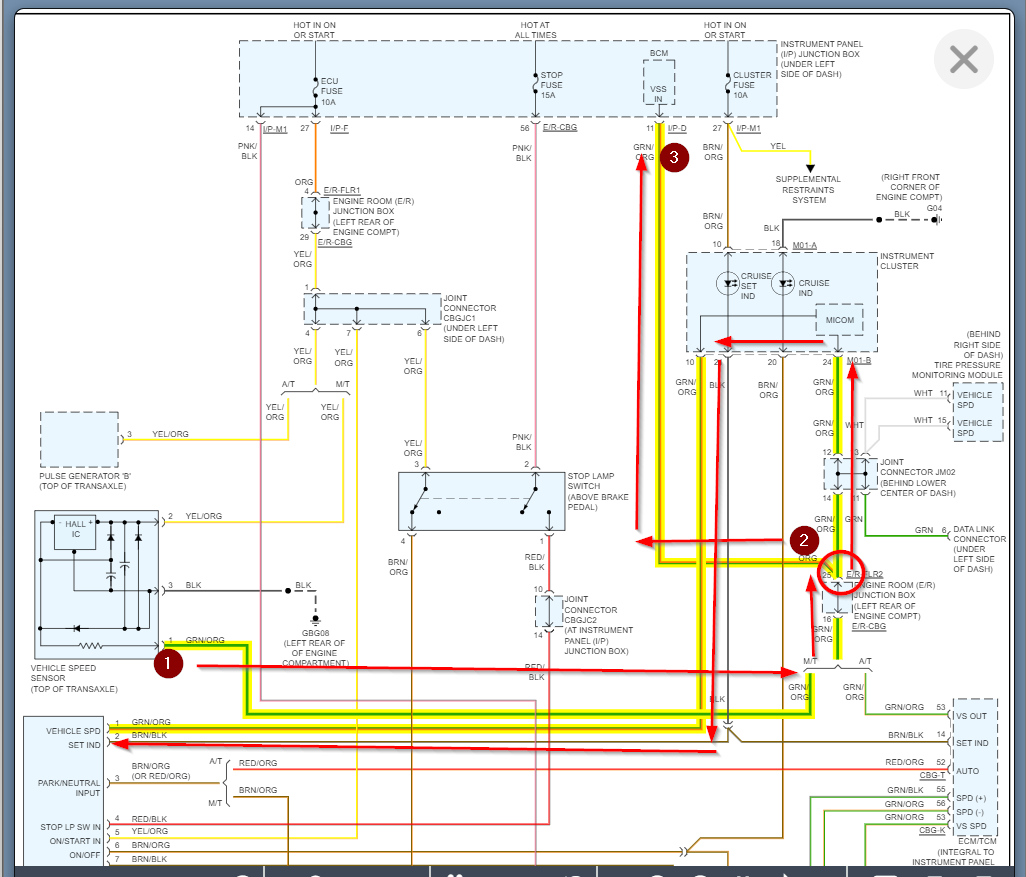Click the MICOM box in instrument cluster
This screenshot has height=877, width=1026.
tap(840, 320)
